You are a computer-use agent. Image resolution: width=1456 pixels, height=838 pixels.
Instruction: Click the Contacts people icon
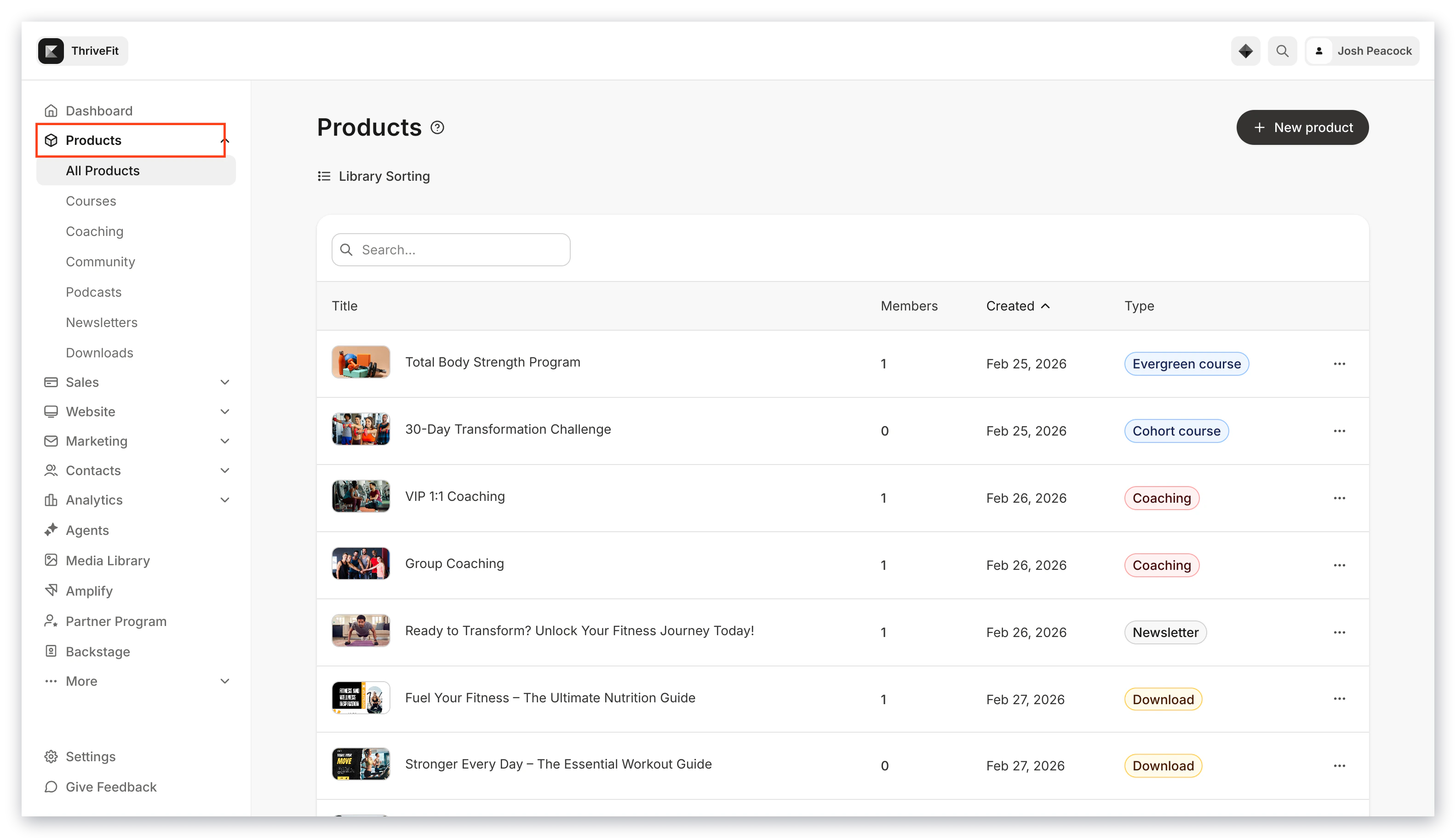pos(51,470)
